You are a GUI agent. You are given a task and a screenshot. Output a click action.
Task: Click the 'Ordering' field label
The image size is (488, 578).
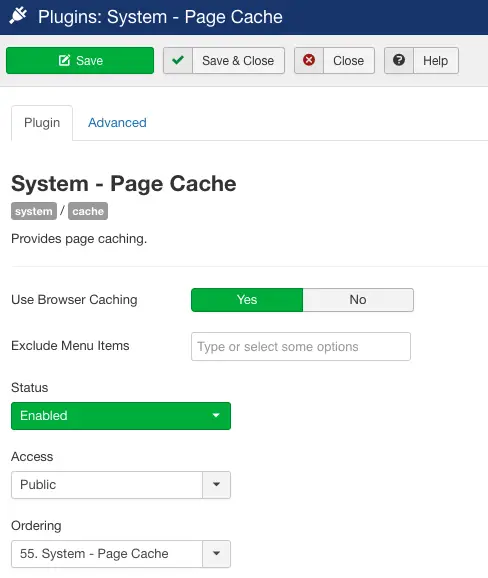(x=36, y=526)
